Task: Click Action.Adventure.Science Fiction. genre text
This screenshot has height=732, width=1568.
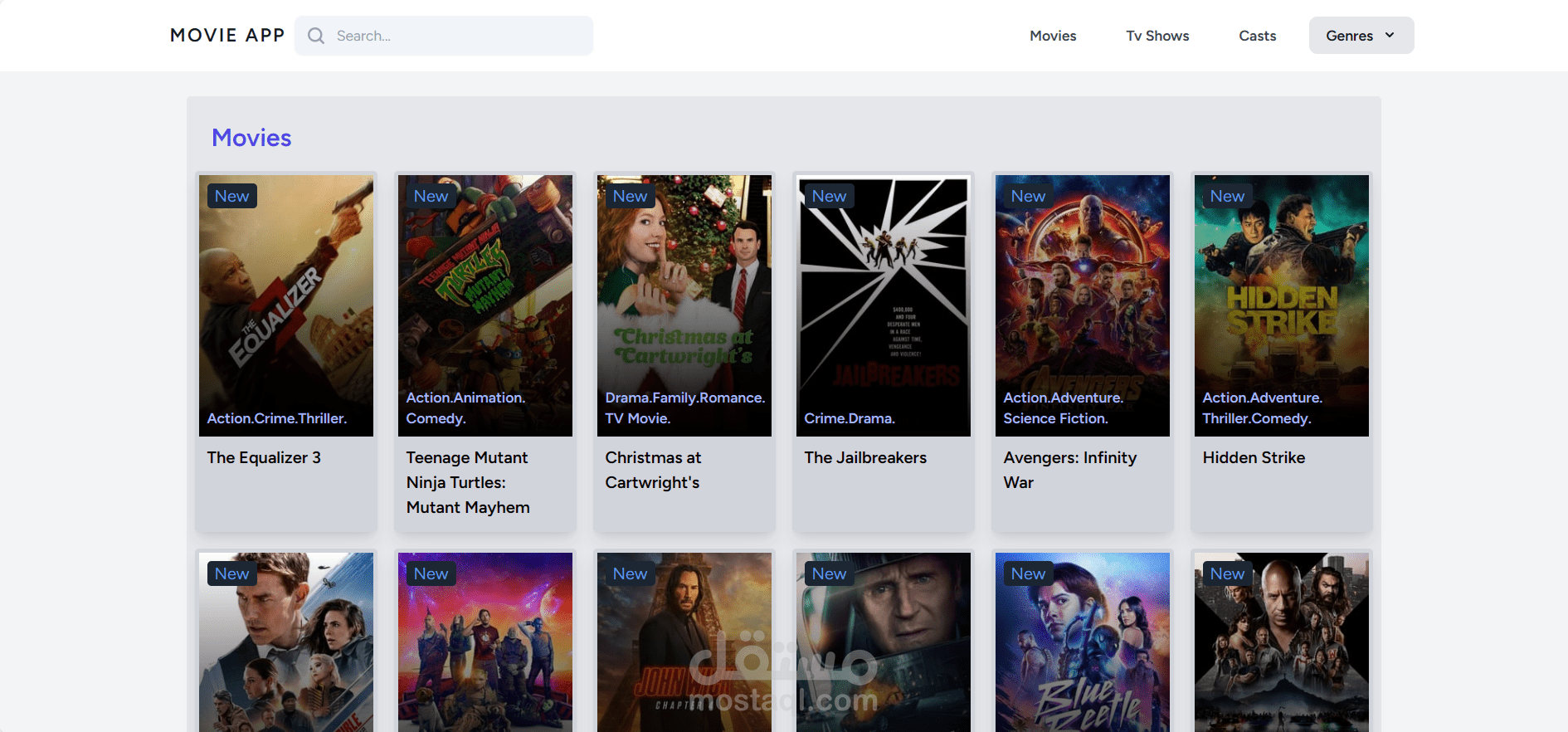Action: click(1064, 408)
